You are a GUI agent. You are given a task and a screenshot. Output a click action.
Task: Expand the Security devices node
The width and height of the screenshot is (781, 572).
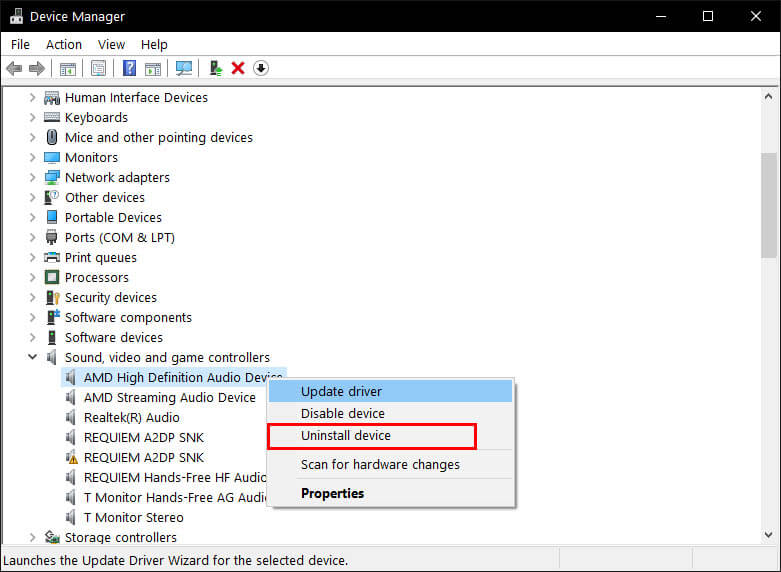click(x=32, y=297)
